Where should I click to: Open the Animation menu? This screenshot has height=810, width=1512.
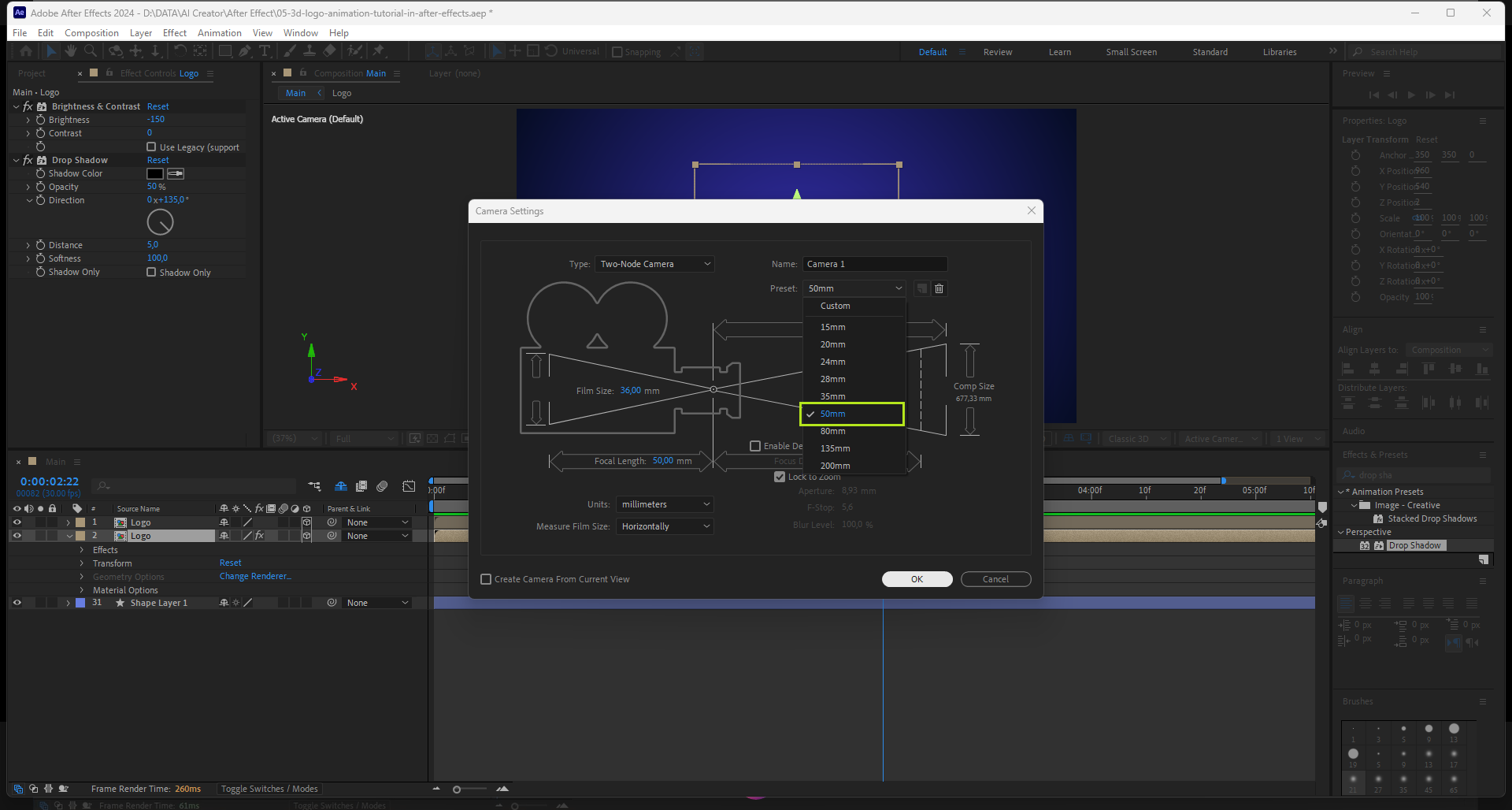pos(219,33)
